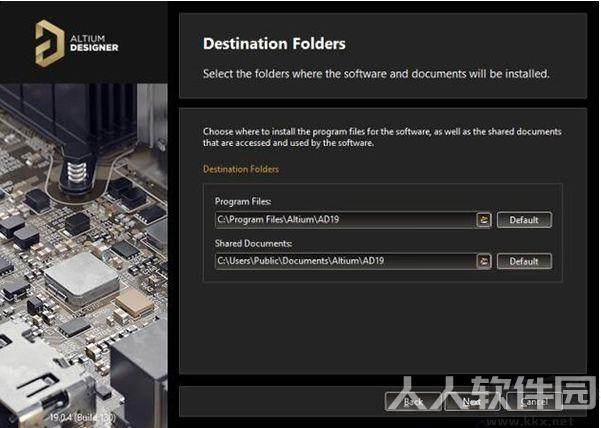601x428 pixels.
Task: Click the Program Files path input field
Action: pyautogui.click(x=345, y=220)
